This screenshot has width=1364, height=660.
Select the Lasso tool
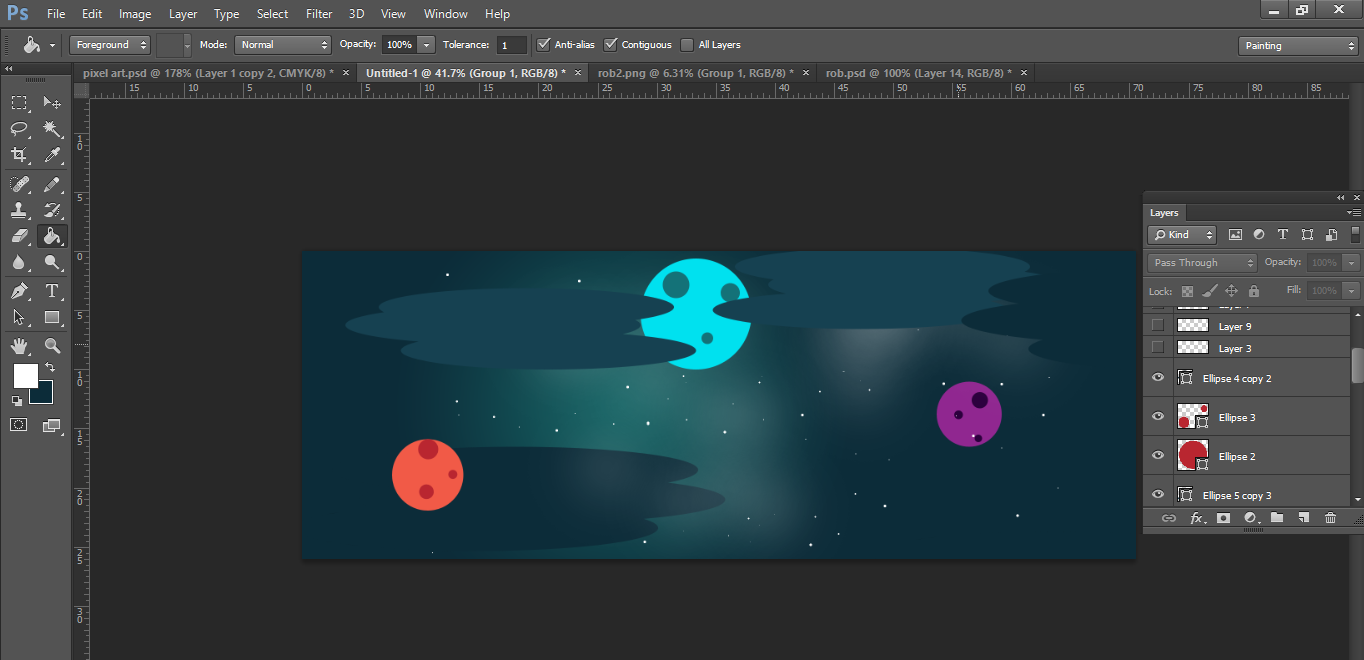tap(19, 129)
